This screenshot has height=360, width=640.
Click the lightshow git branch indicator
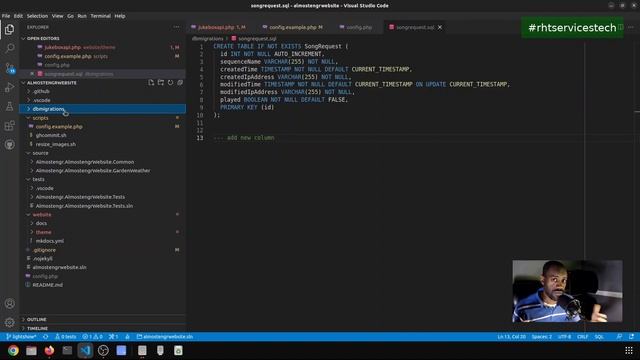point(21,337)
